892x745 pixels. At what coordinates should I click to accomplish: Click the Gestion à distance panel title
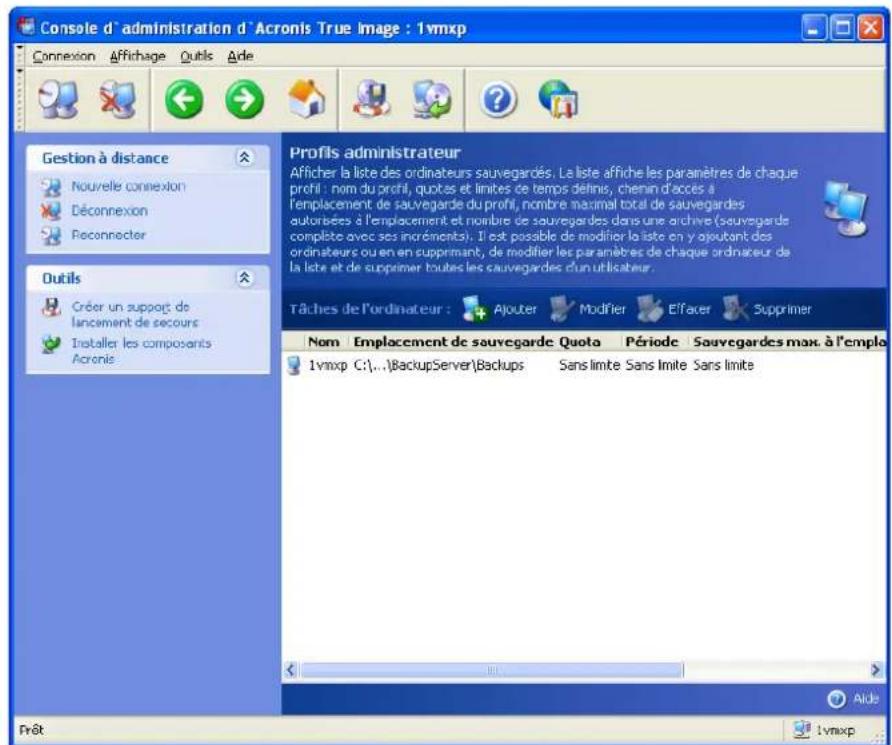(105, 158)
